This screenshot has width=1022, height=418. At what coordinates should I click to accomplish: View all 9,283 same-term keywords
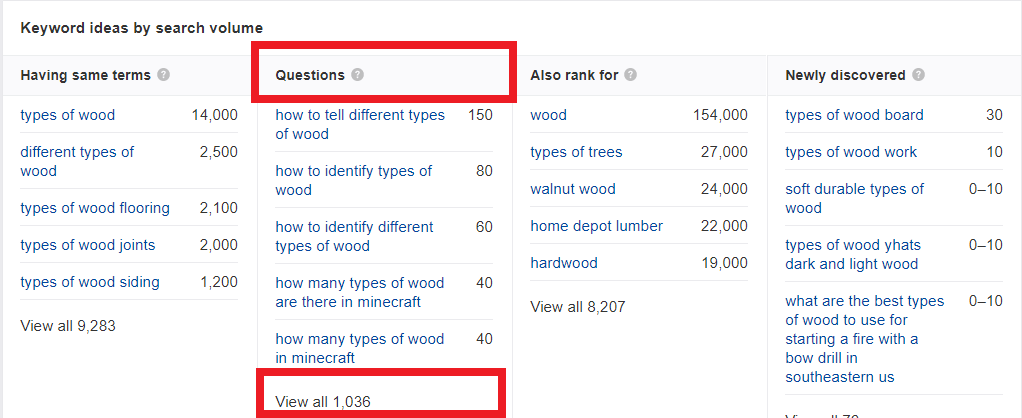coord(68,325)
